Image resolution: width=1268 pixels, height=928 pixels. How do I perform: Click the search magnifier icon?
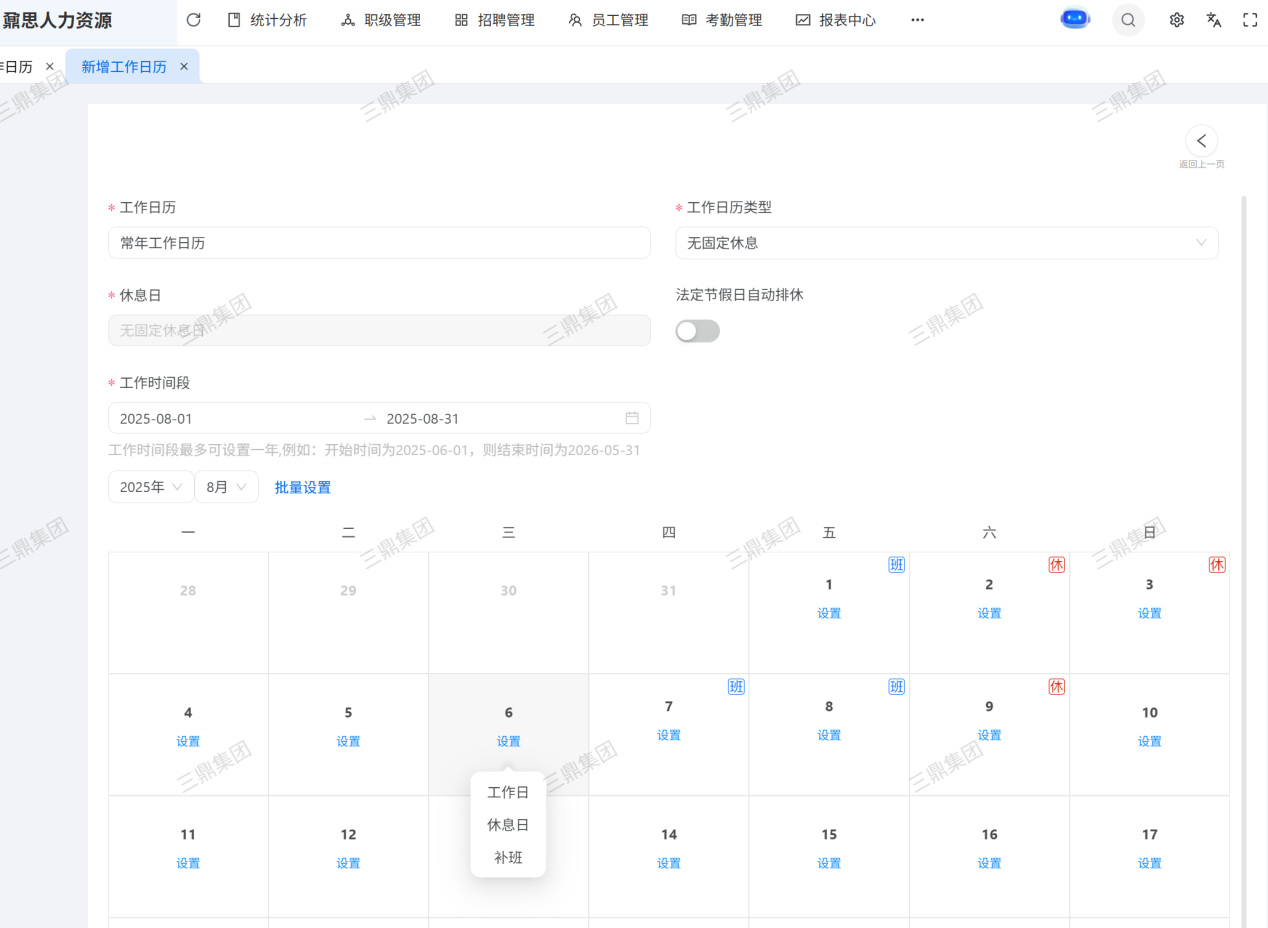(x=1128, y=20)
